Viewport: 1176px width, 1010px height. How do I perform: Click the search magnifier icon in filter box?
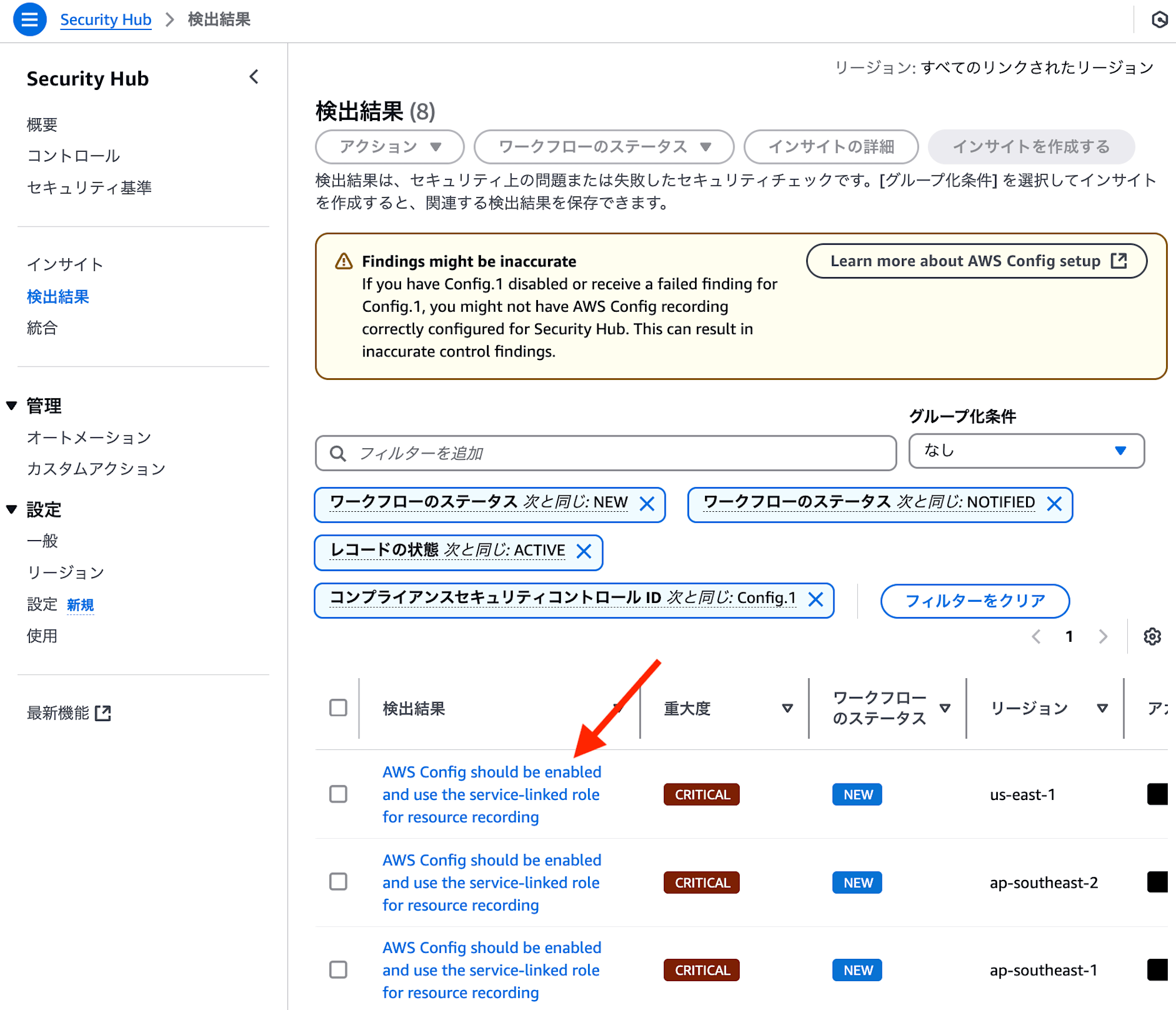(338, 453)
